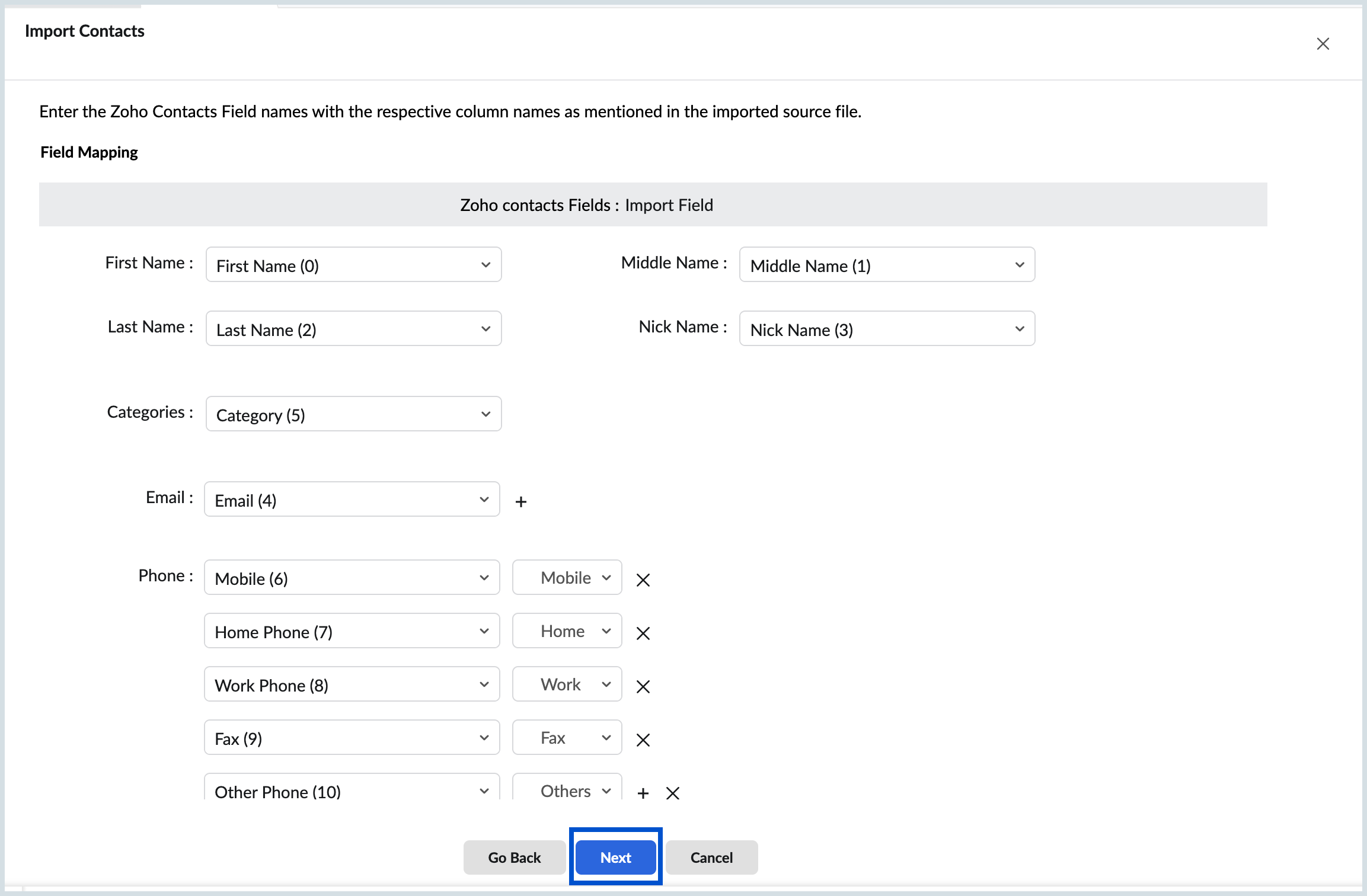Open the Work phone type selector
Viewport: 1367px width, 896px height.
[567, 684]
